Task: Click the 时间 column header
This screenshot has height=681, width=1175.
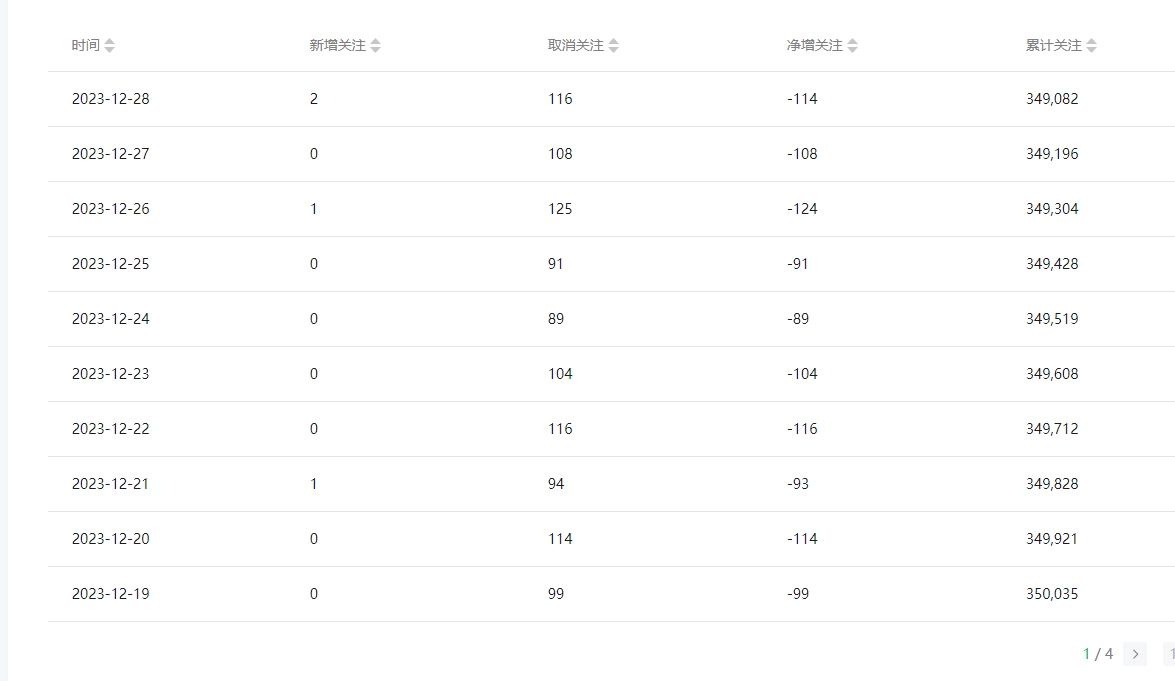Action: tap(85, 46)
